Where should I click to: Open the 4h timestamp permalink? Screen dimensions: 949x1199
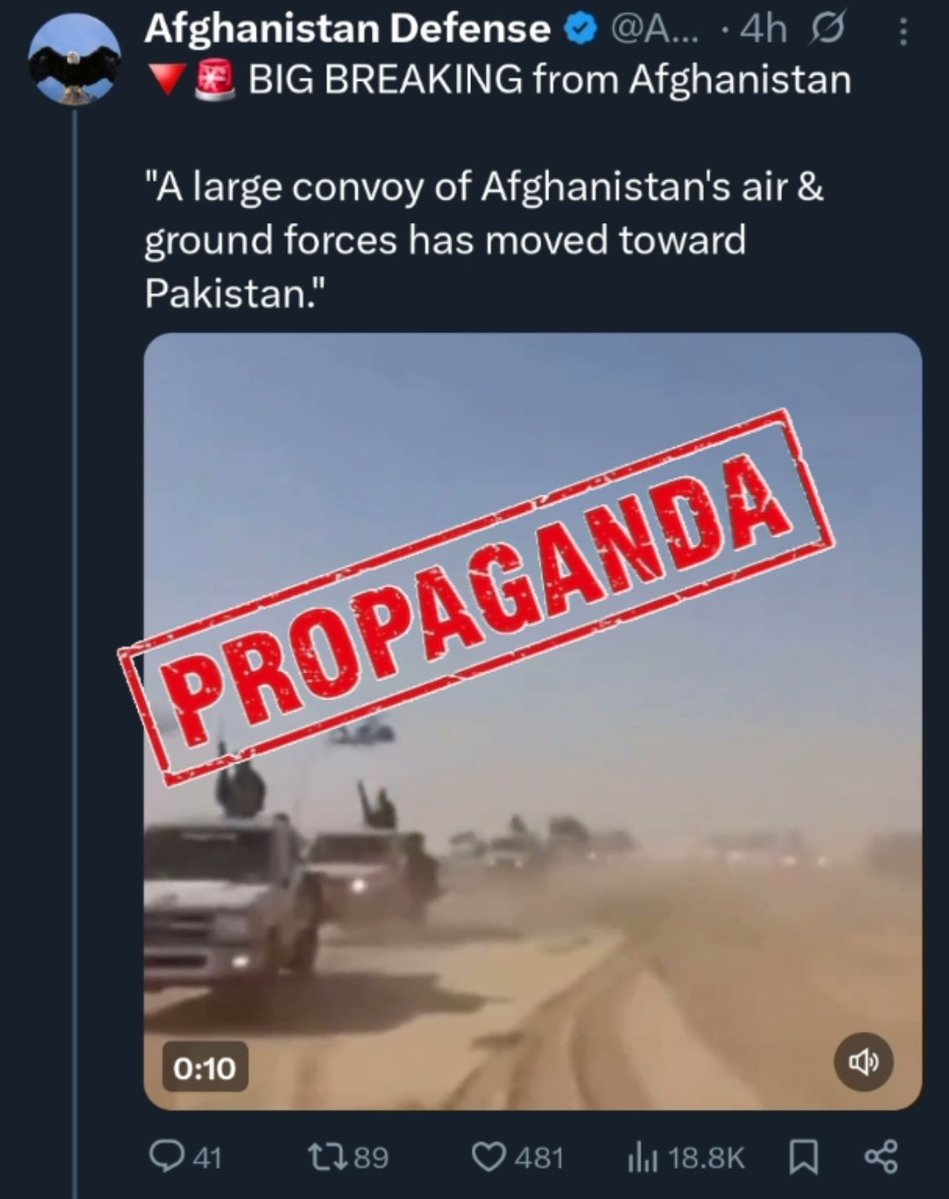tap(763, 30)
